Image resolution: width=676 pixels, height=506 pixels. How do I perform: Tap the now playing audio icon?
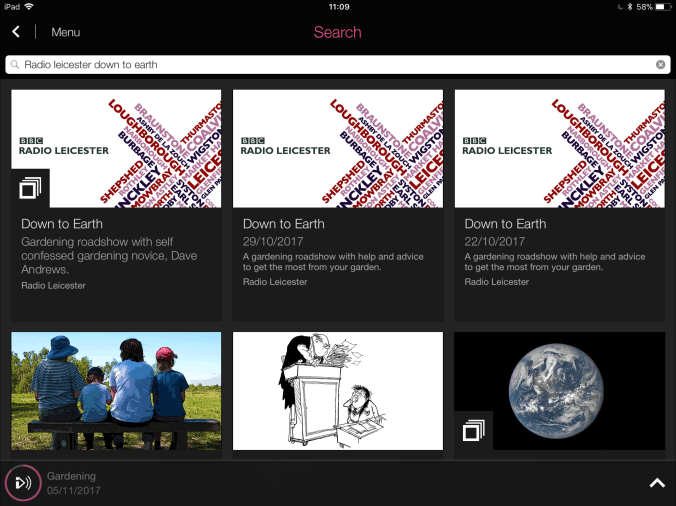point(22,483)
